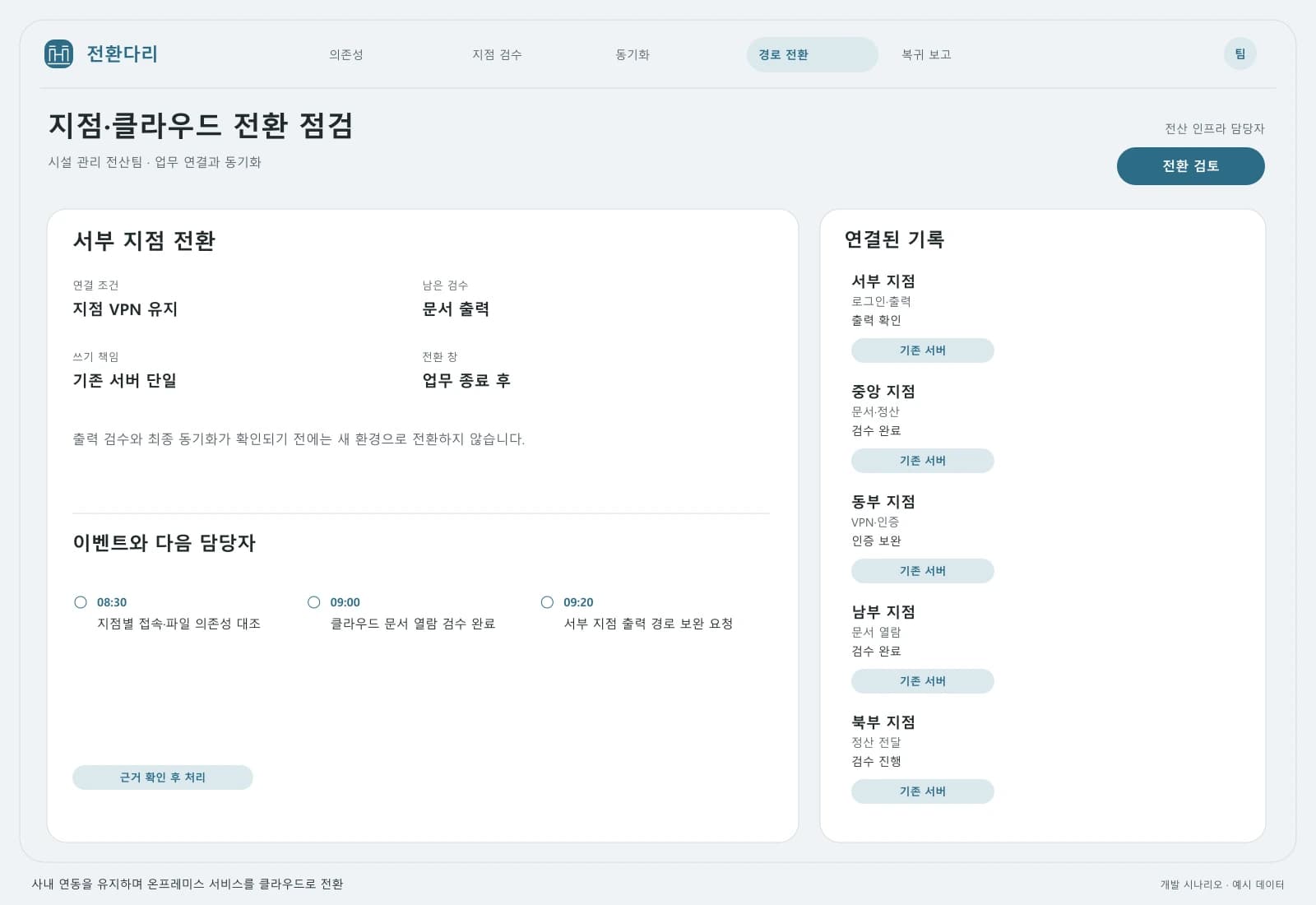Click the 지점별 접속·파일 의존성 대조 event
1316x905 pixels.
(x=179, y=624)
